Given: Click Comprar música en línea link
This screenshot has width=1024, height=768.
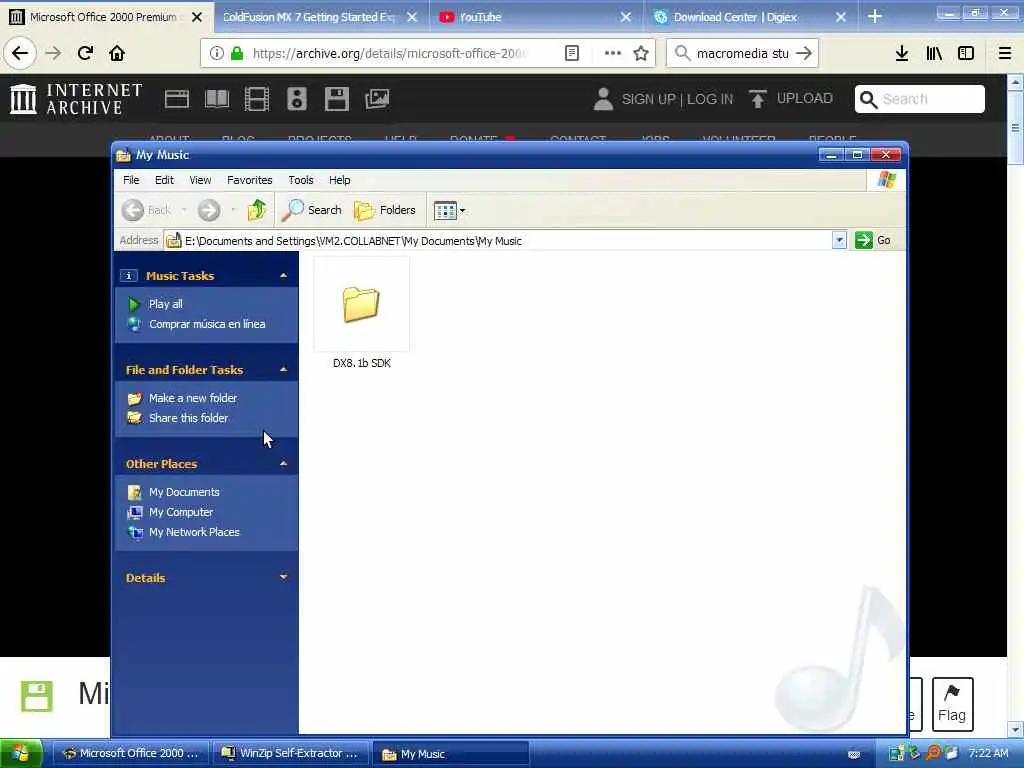Looking at the screenshot, I should [207, 324].
